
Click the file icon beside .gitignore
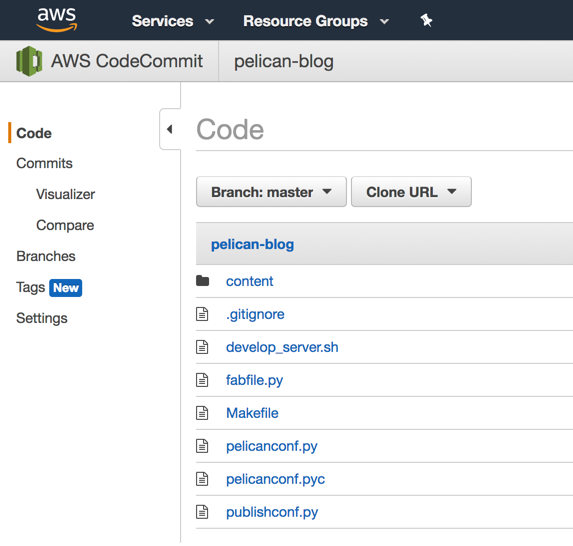point(202,314)
